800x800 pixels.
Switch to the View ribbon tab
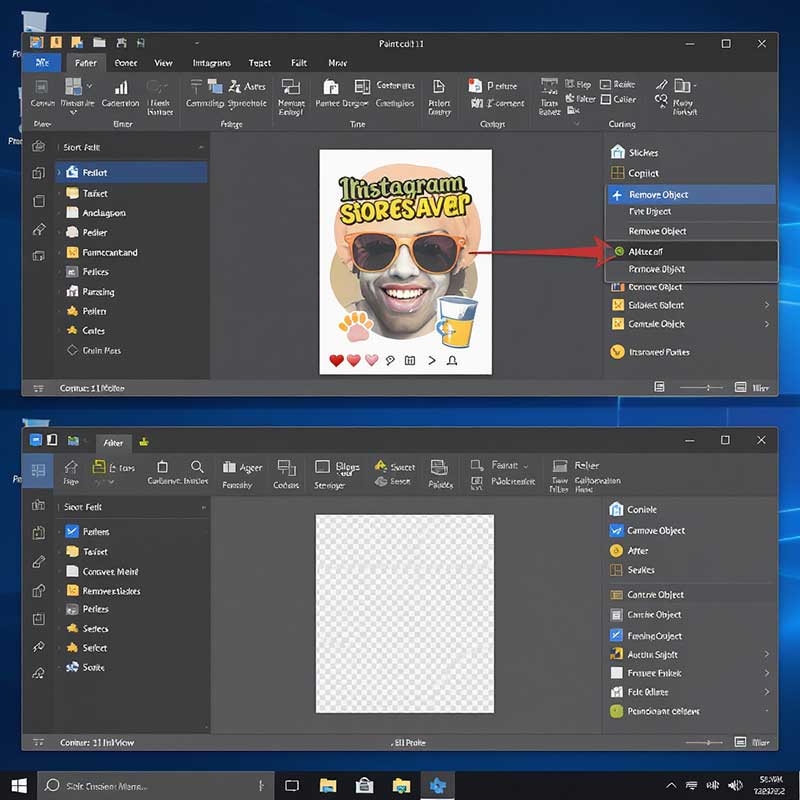pyautogui.click(x=163, y=62)
